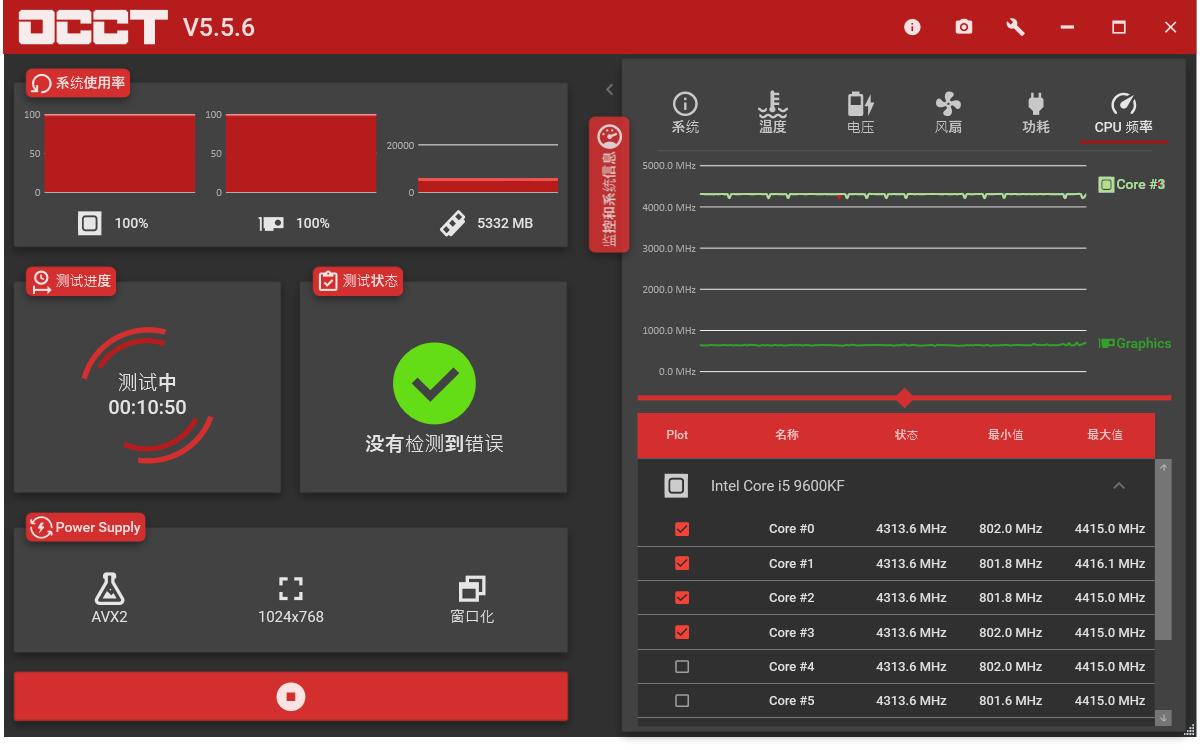Open settings with the wrench icon

1015,28
